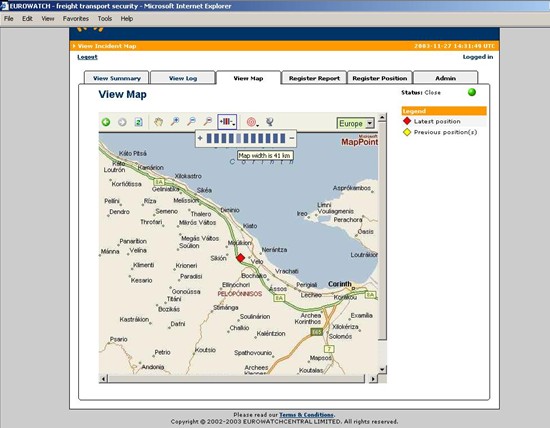Select the first zoom segment next to plus
Screen dimensions: 550x428
pyautogui.click(x=209, y=138)
